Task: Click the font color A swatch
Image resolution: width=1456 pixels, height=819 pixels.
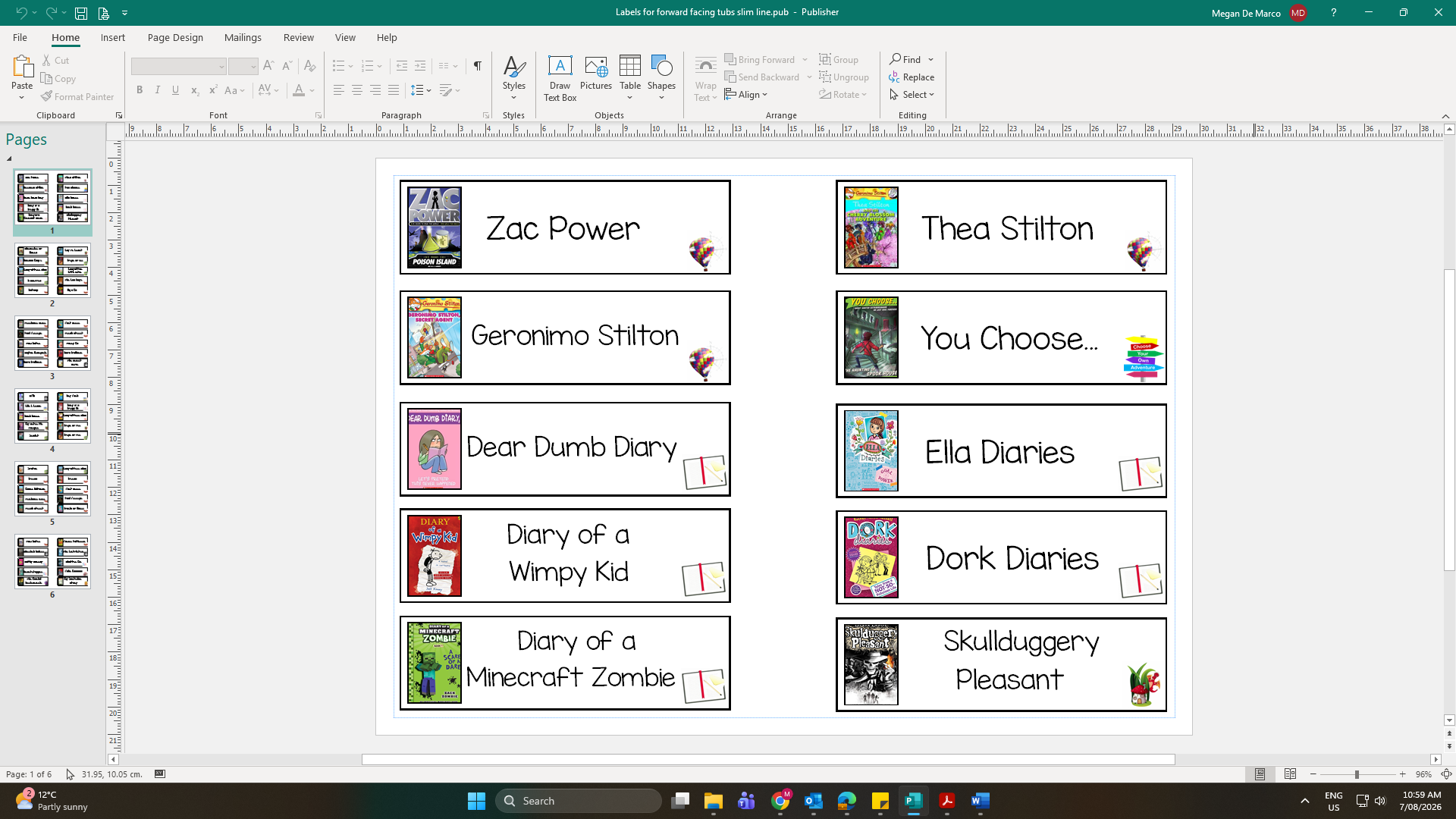Action: pos(299,90)
